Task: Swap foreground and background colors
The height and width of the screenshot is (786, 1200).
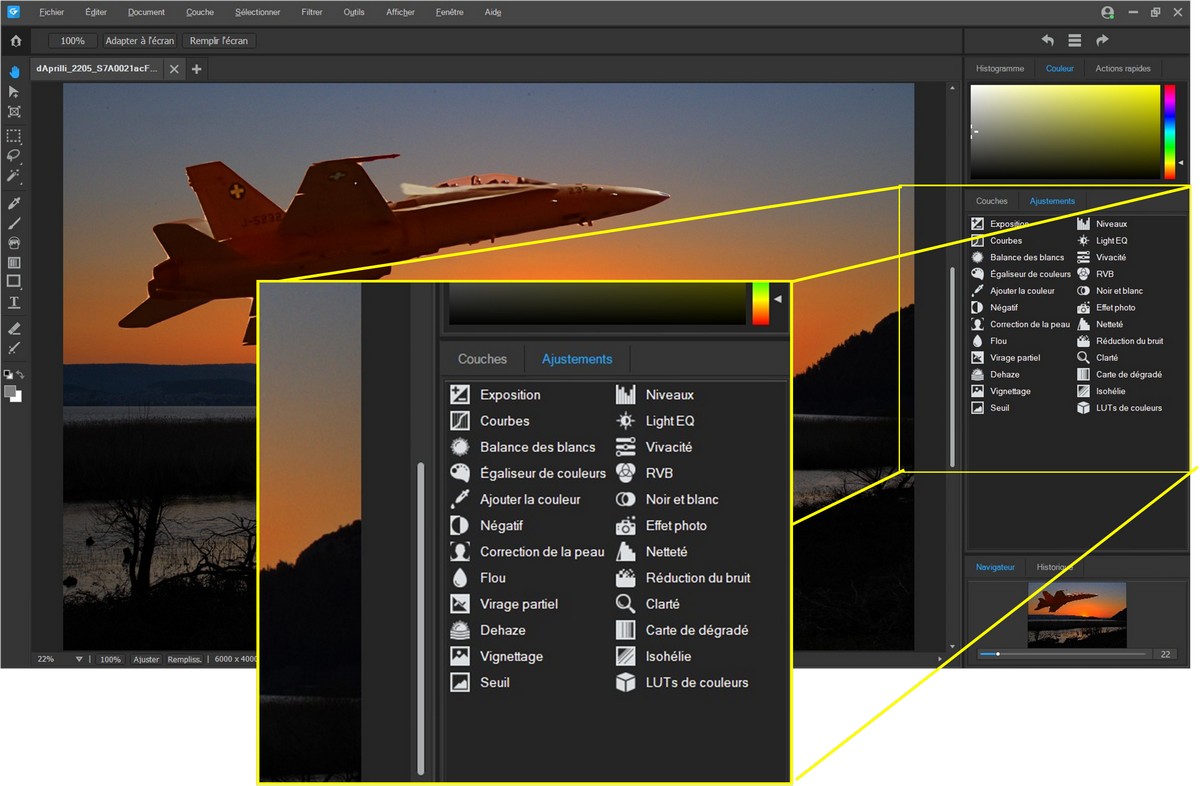Action: [20, 375]
